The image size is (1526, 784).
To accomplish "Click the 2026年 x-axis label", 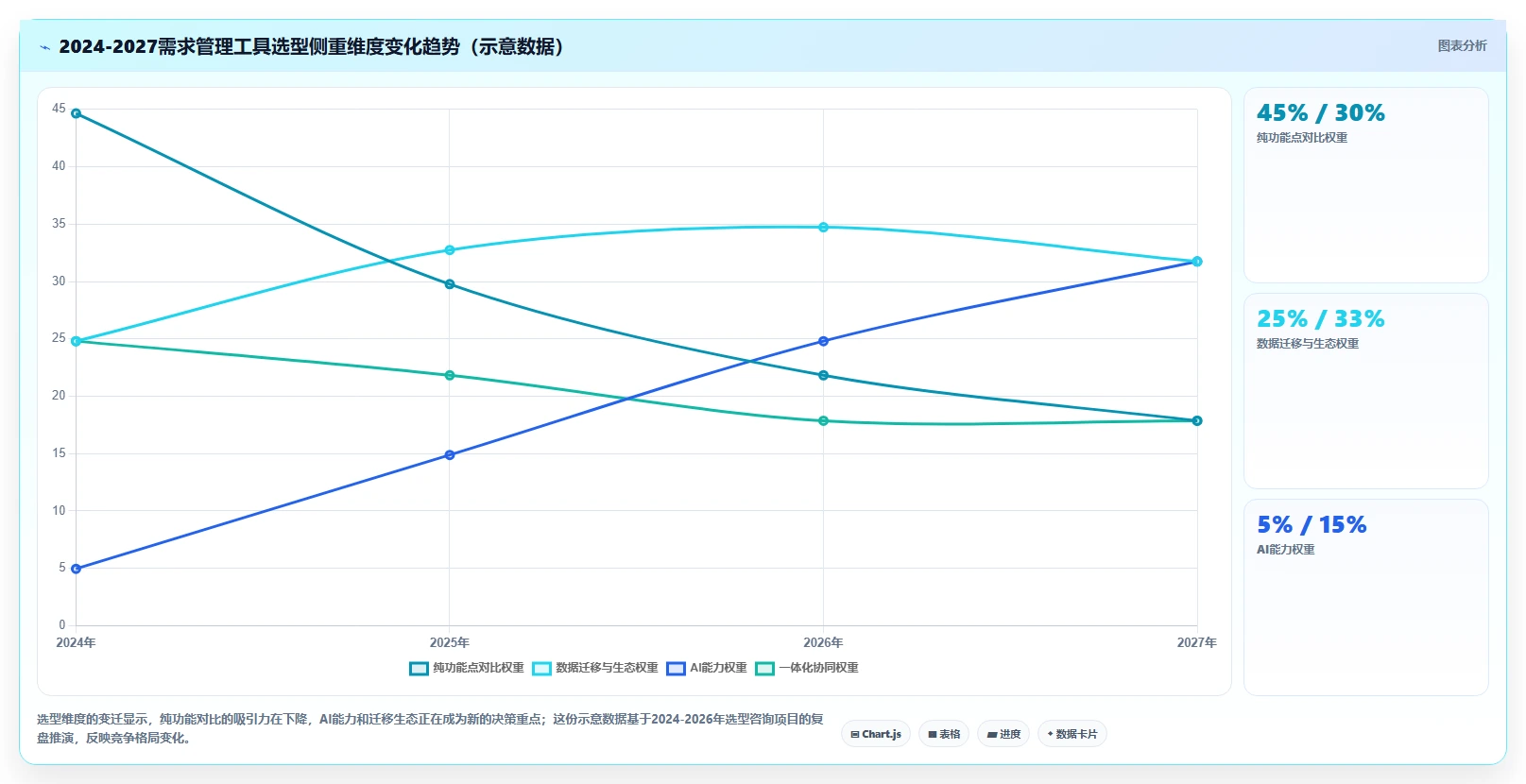I will (823, 642).
